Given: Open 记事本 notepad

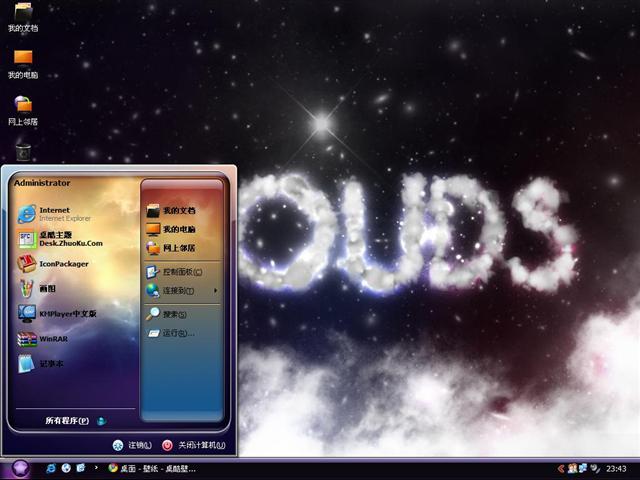Looking at the screenshot, I should pos(41,363).
